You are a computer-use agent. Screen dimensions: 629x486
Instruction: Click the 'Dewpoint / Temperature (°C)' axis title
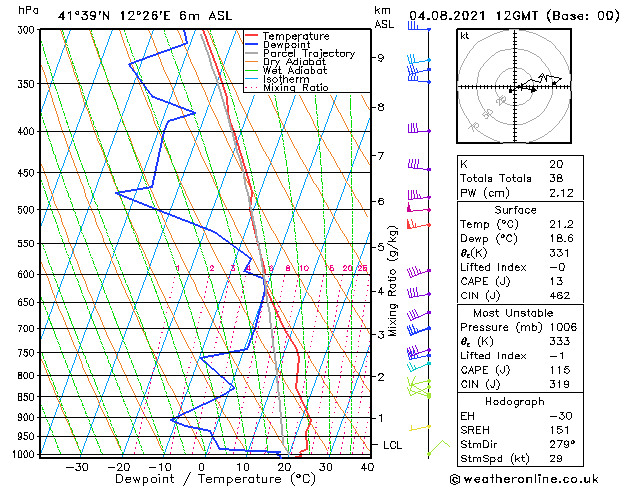click(x=215, y=479)
